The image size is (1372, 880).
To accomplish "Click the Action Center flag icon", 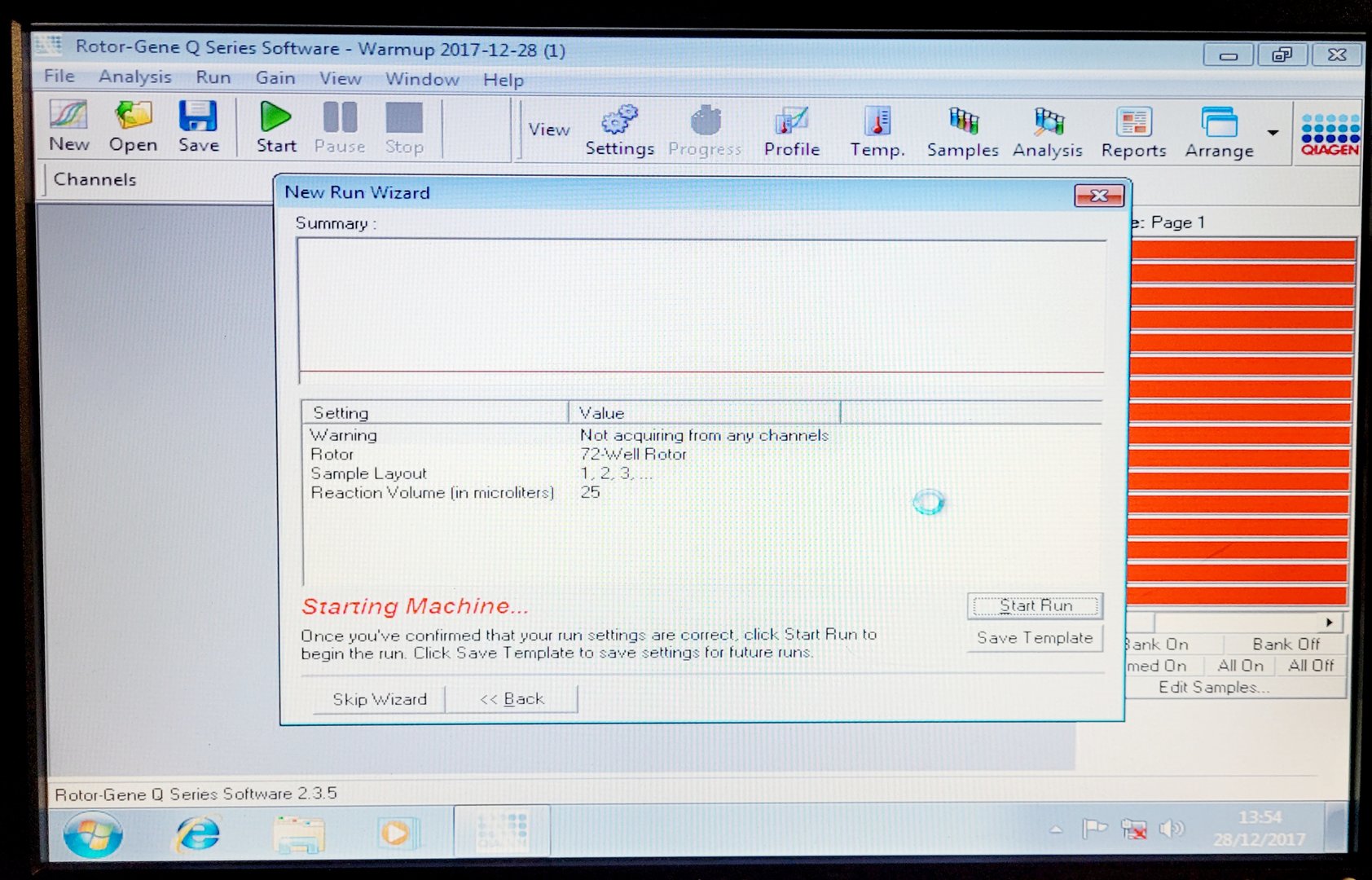I will (1094, 829).
